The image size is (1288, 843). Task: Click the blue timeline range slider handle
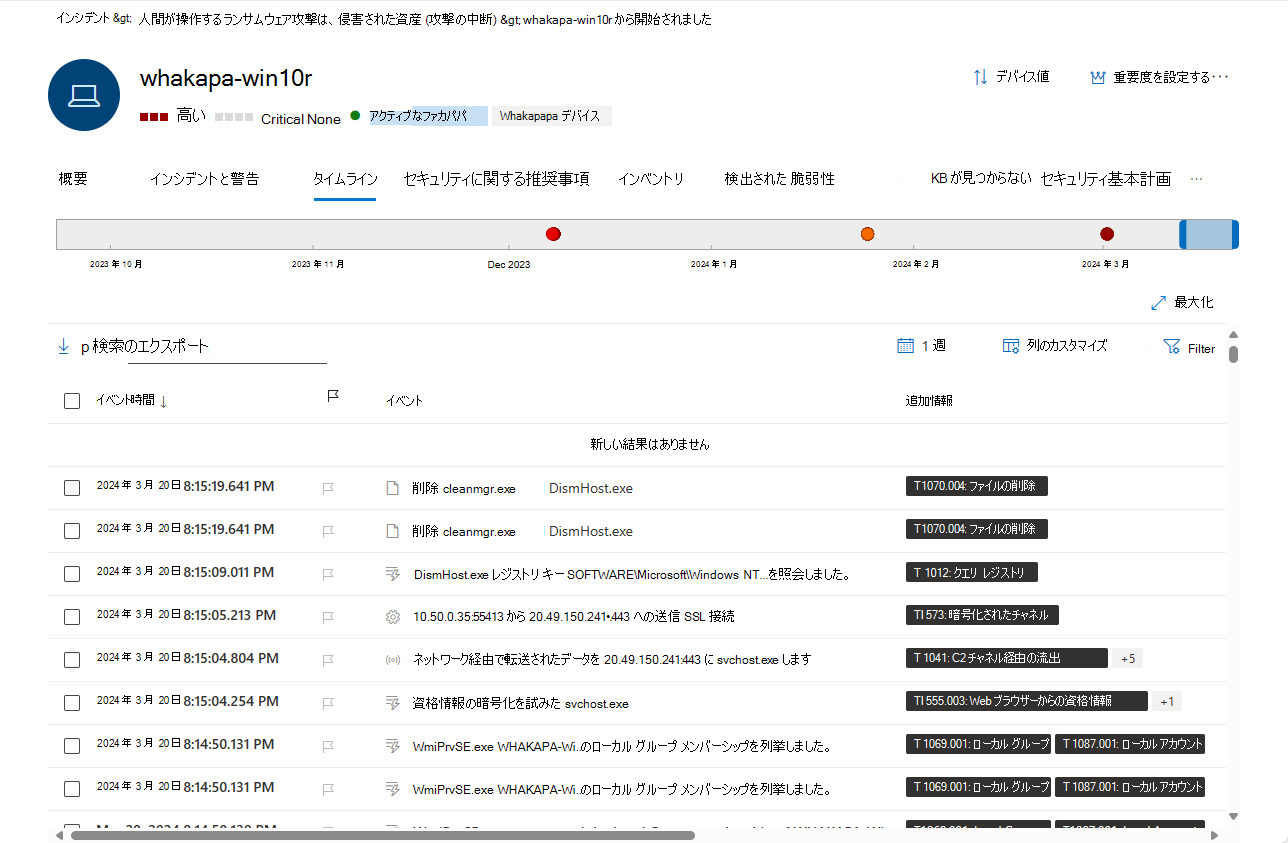pyautogui.click(x=1209, y=234)
